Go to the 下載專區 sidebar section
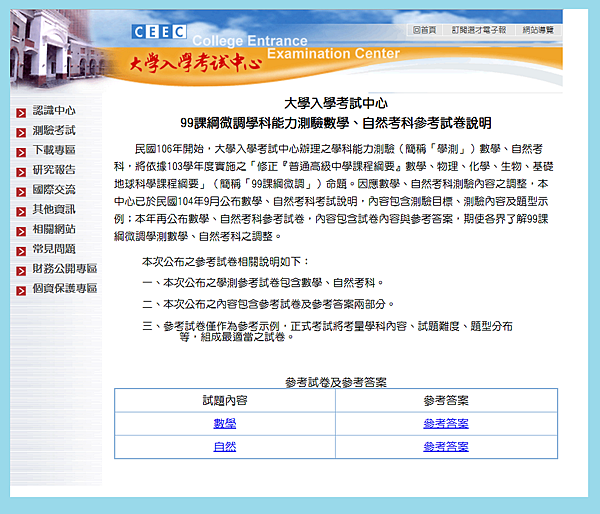The height and width of the screenshot is (514, 600). tap(54, 150)
